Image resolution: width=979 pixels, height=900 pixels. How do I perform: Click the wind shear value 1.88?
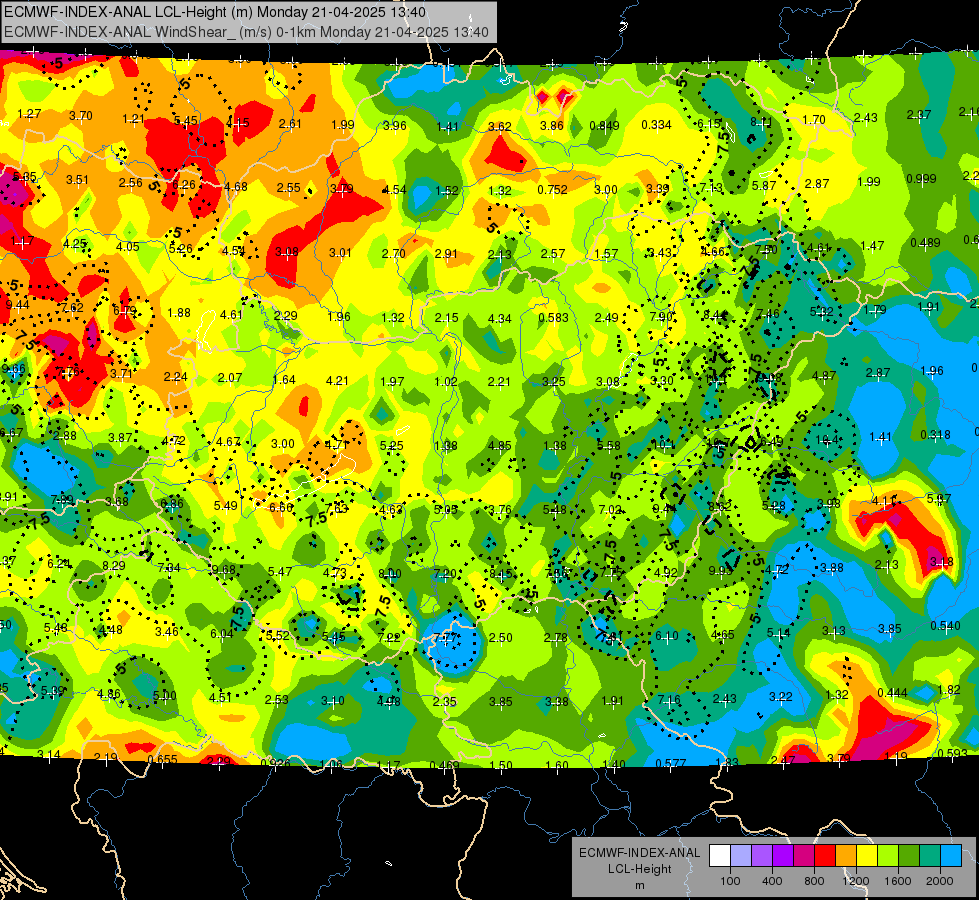(179, 313)
